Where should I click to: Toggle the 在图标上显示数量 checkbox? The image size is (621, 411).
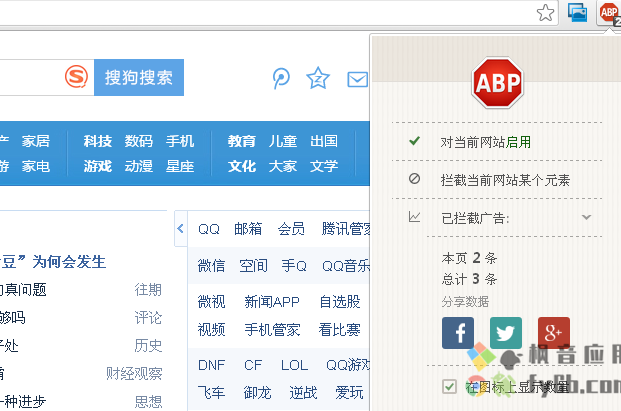point(449,386)
